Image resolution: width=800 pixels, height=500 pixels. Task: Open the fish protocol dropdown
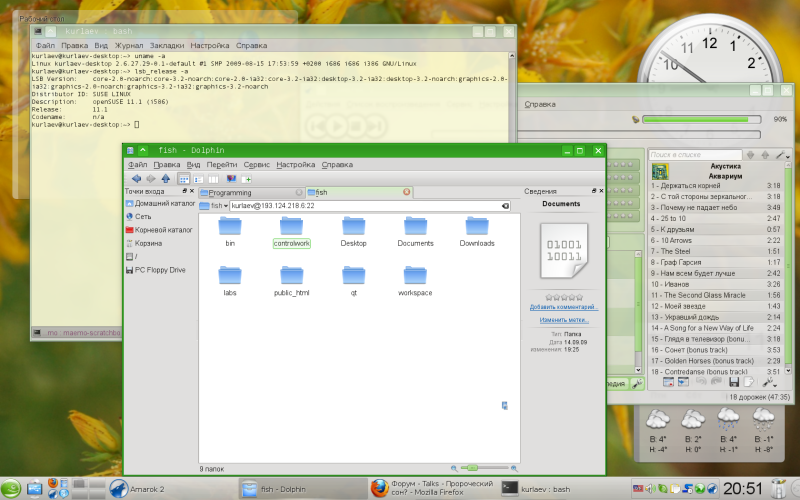coord(219,206)
